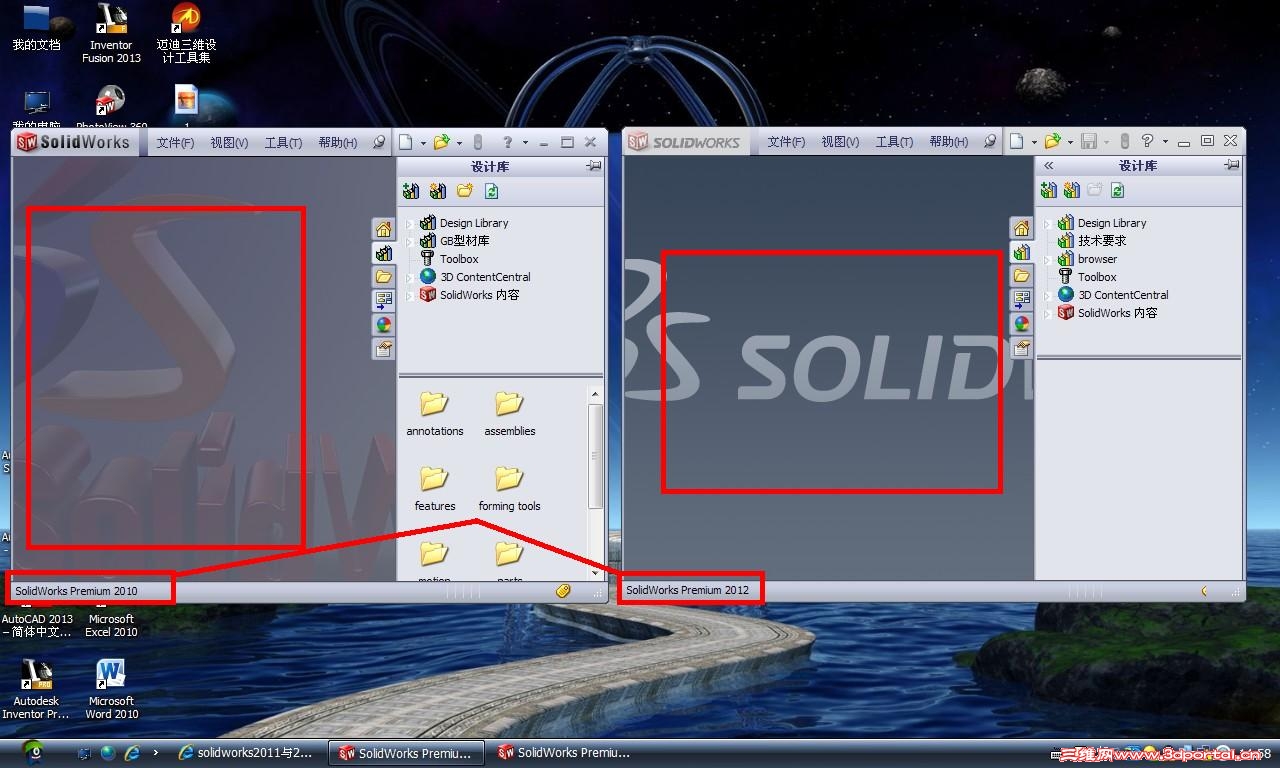Click Help question mark in SolidWorks 2010 window
Viewport: 1280px width, 768px height.
pos(508,142)
